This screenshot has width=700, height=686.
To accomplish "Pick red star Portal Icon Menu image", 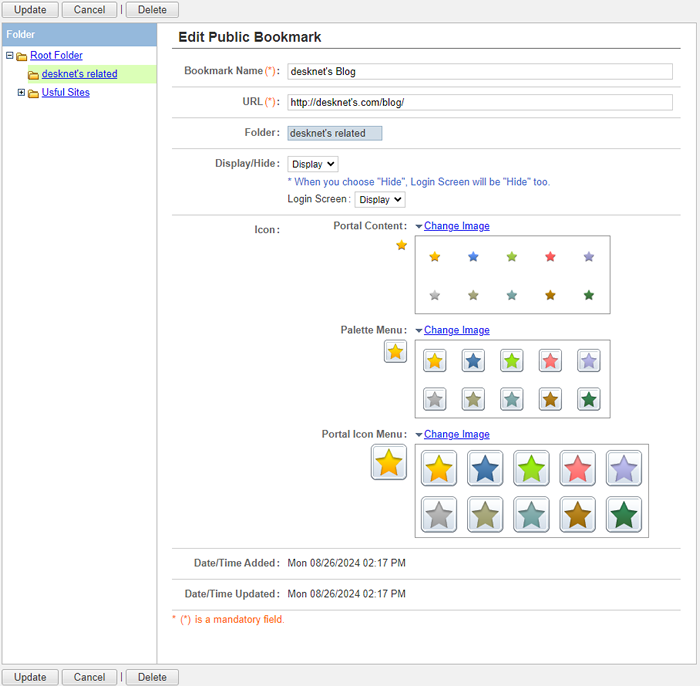I will tap(578, 468).
